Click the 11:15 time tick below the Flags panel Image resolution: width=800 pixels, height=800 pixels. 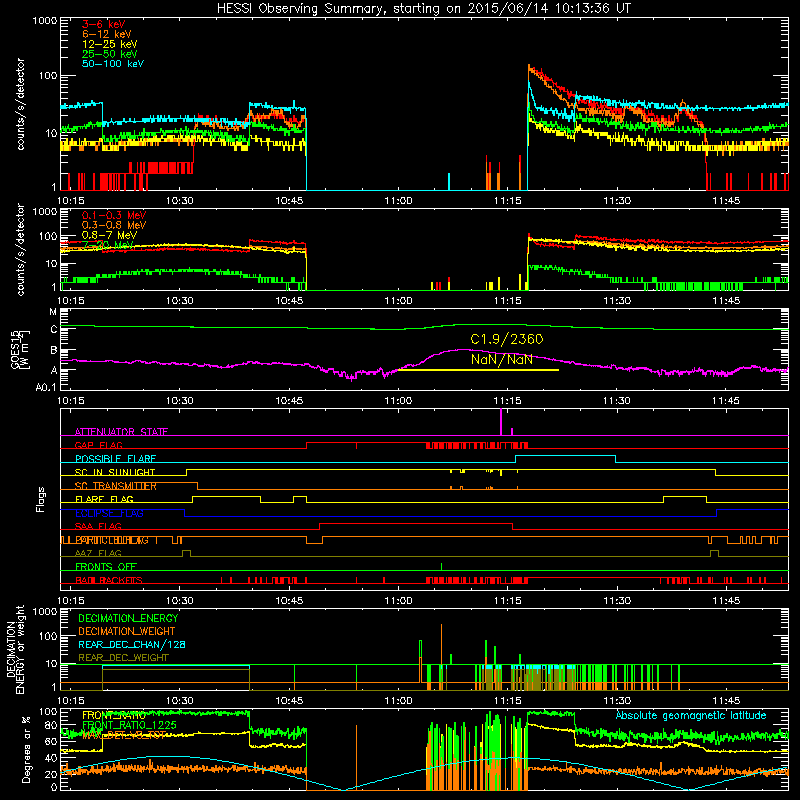click(507, 601)
